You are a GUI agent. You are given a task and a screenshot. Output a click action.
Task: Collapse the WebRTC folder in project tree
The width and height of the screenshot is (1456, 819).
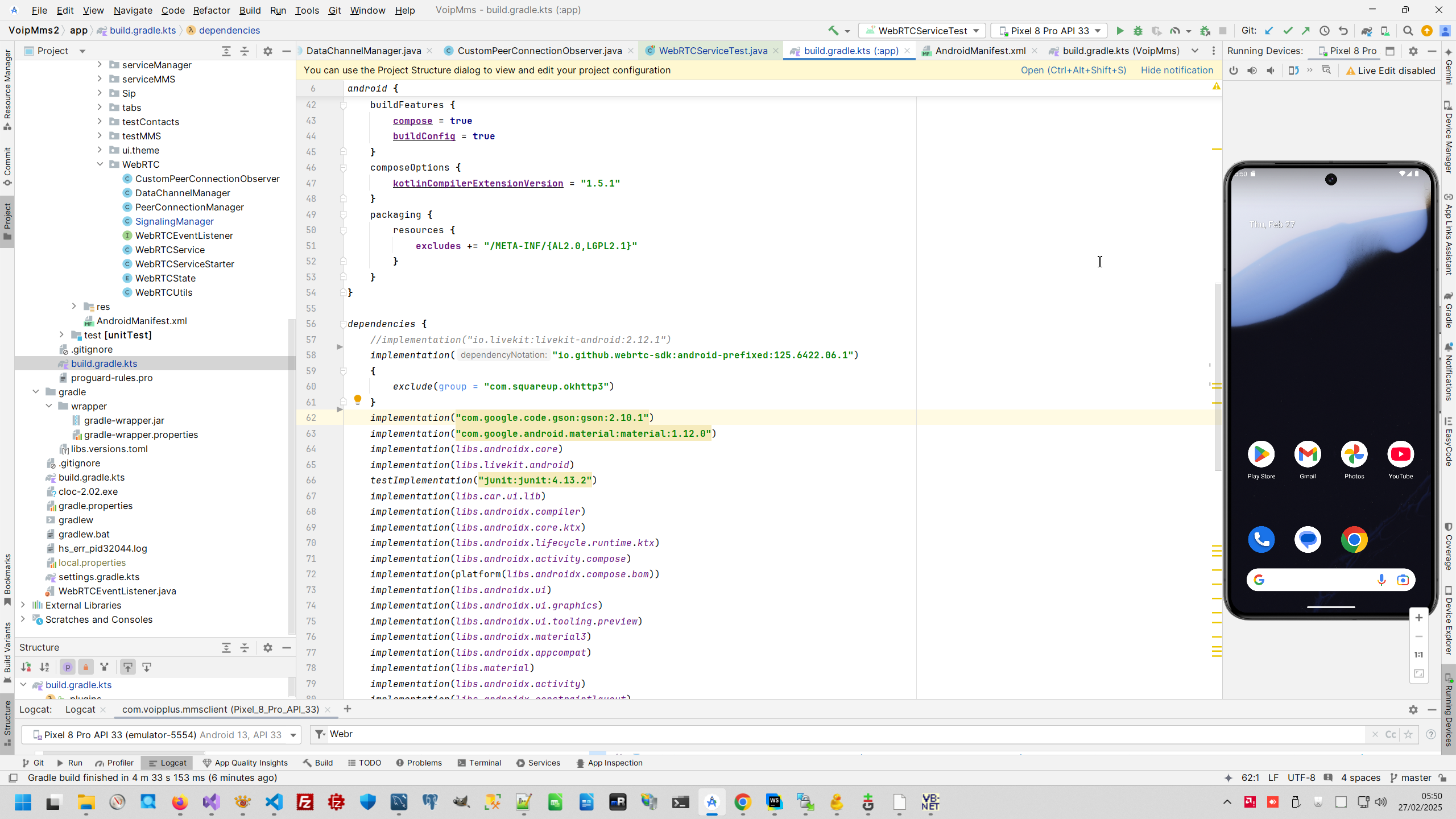(x=100, y=164)
